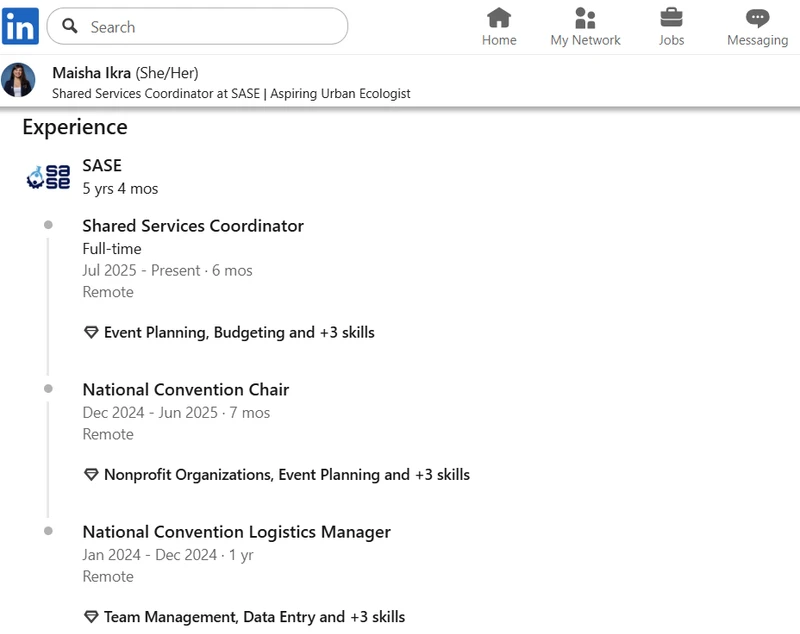The image size is (800, 634).
Task: Open the My Network people icon
Action: tap(585, 18)
